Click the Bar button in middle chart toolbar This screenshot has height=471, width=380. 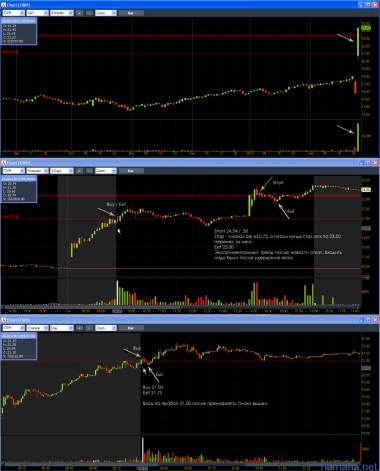pyautogui.click(x=131, y=171)
